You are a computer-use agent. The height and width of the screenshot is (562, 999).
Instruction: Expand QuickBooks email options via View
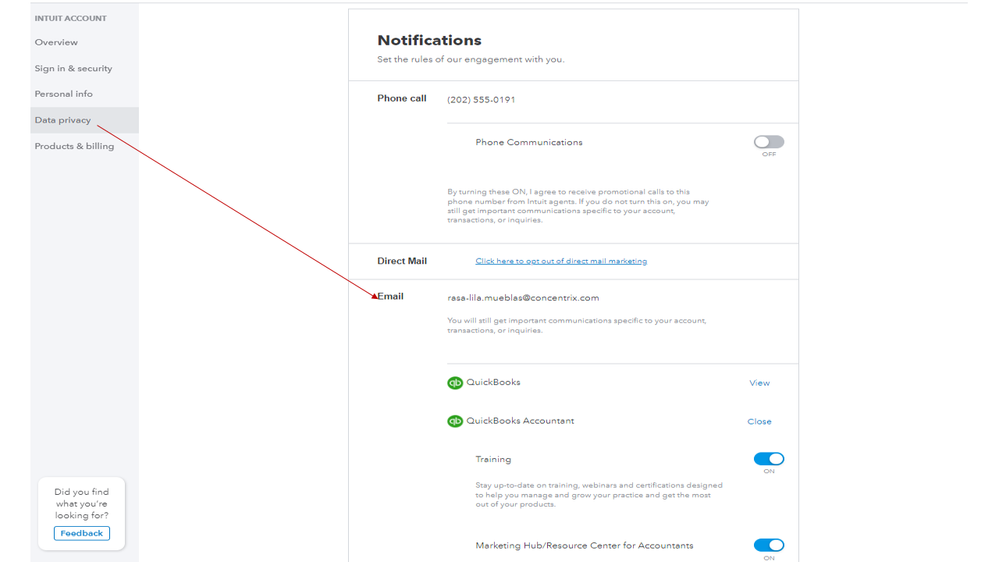[759, 383]
